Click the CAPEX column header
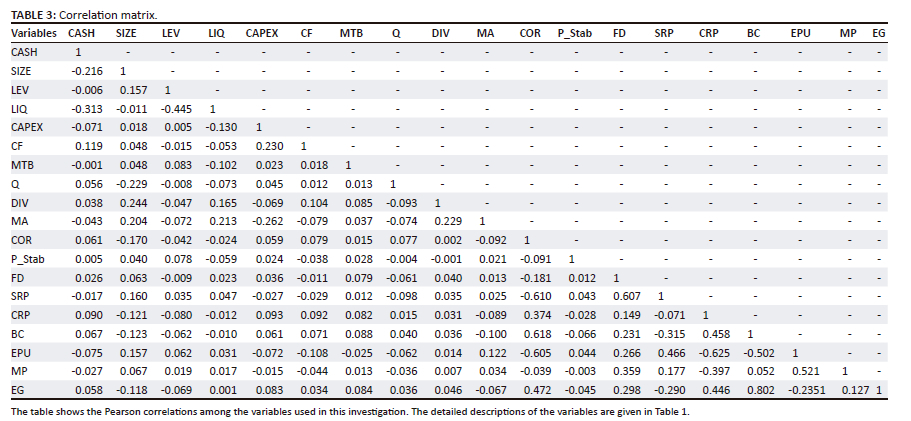Viewport: 911px width, 421px height. 263,34
